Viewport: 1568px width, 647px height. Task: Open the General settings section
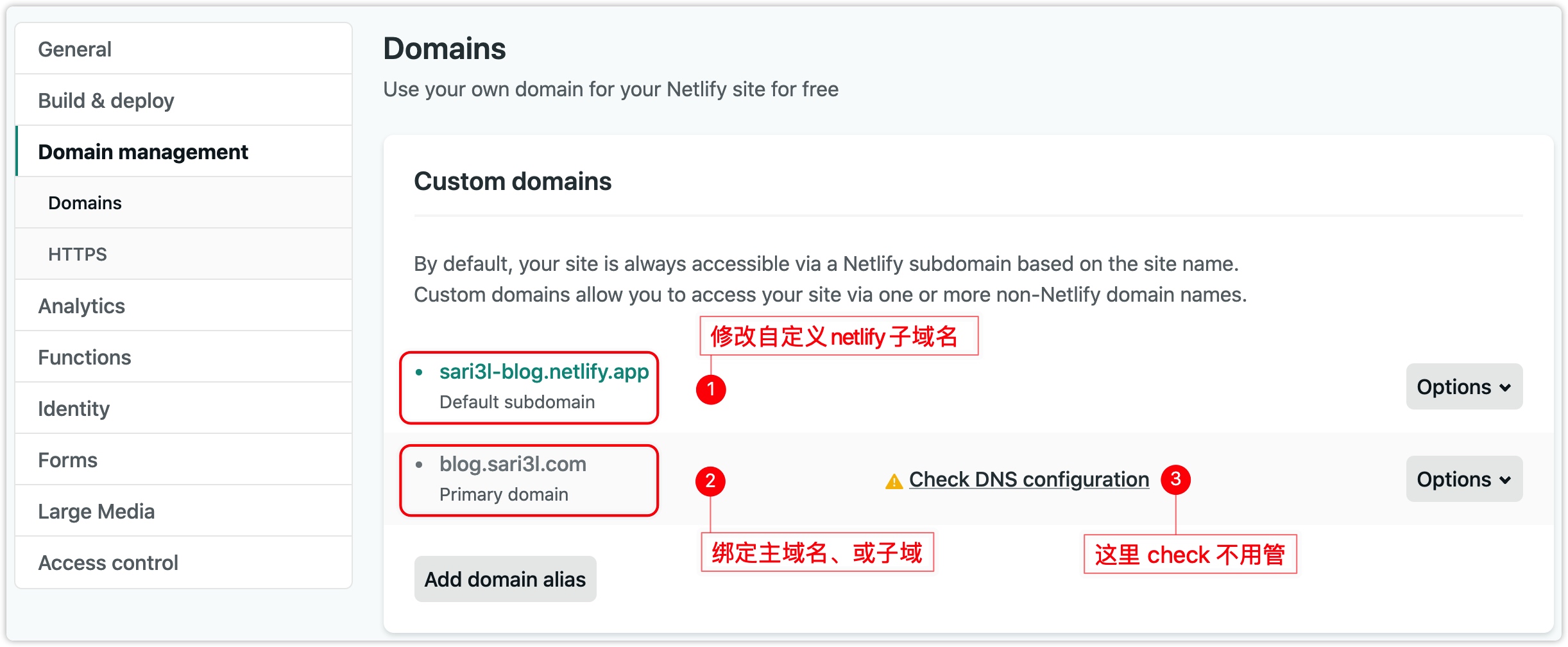tap(183, 49)
